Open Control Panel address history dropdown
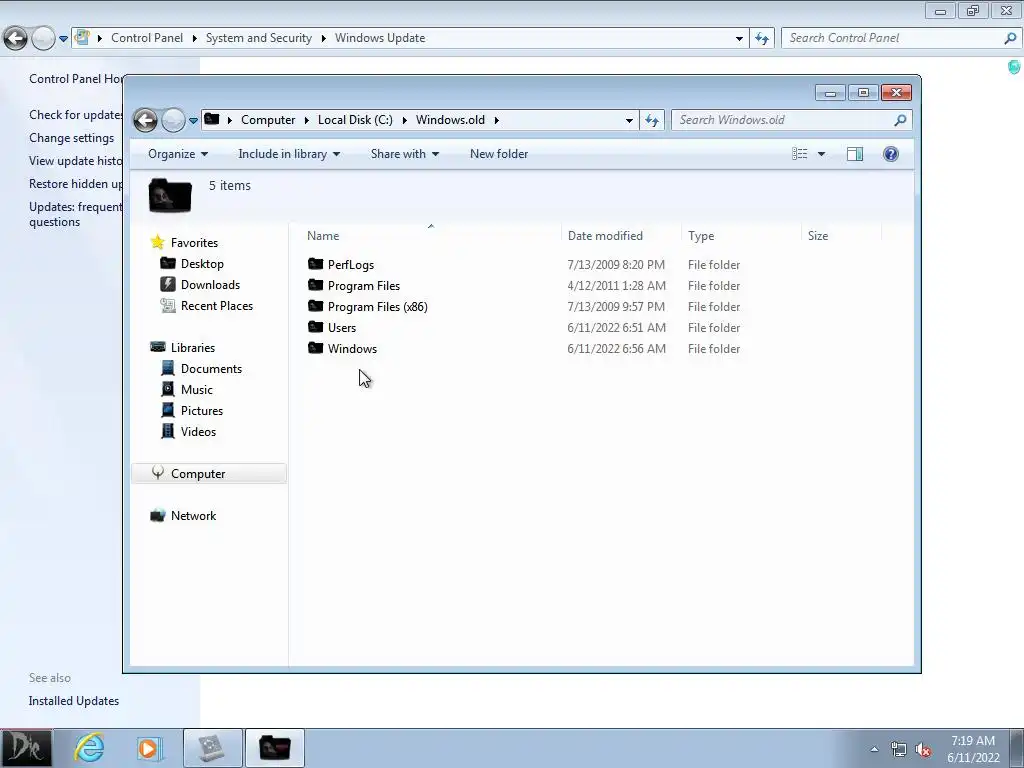 [739, 38]
